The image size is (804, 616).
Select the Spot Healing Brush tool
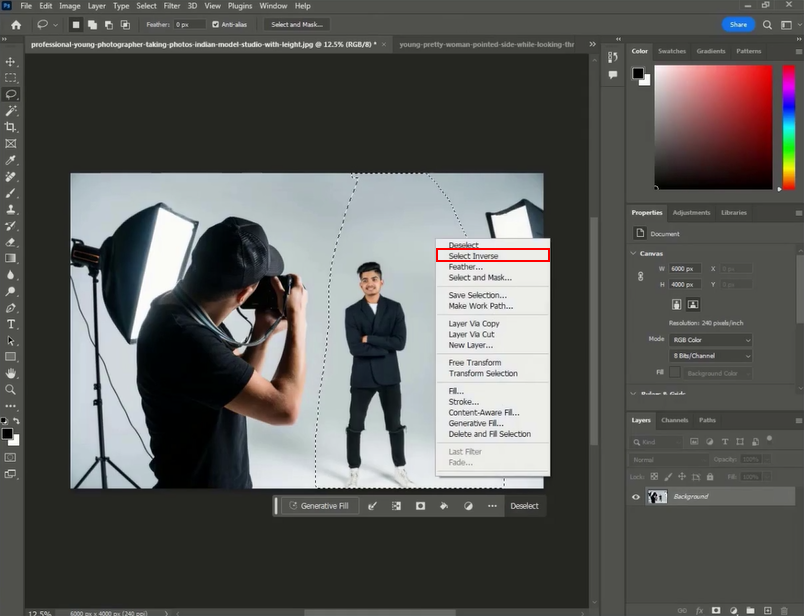10,176
